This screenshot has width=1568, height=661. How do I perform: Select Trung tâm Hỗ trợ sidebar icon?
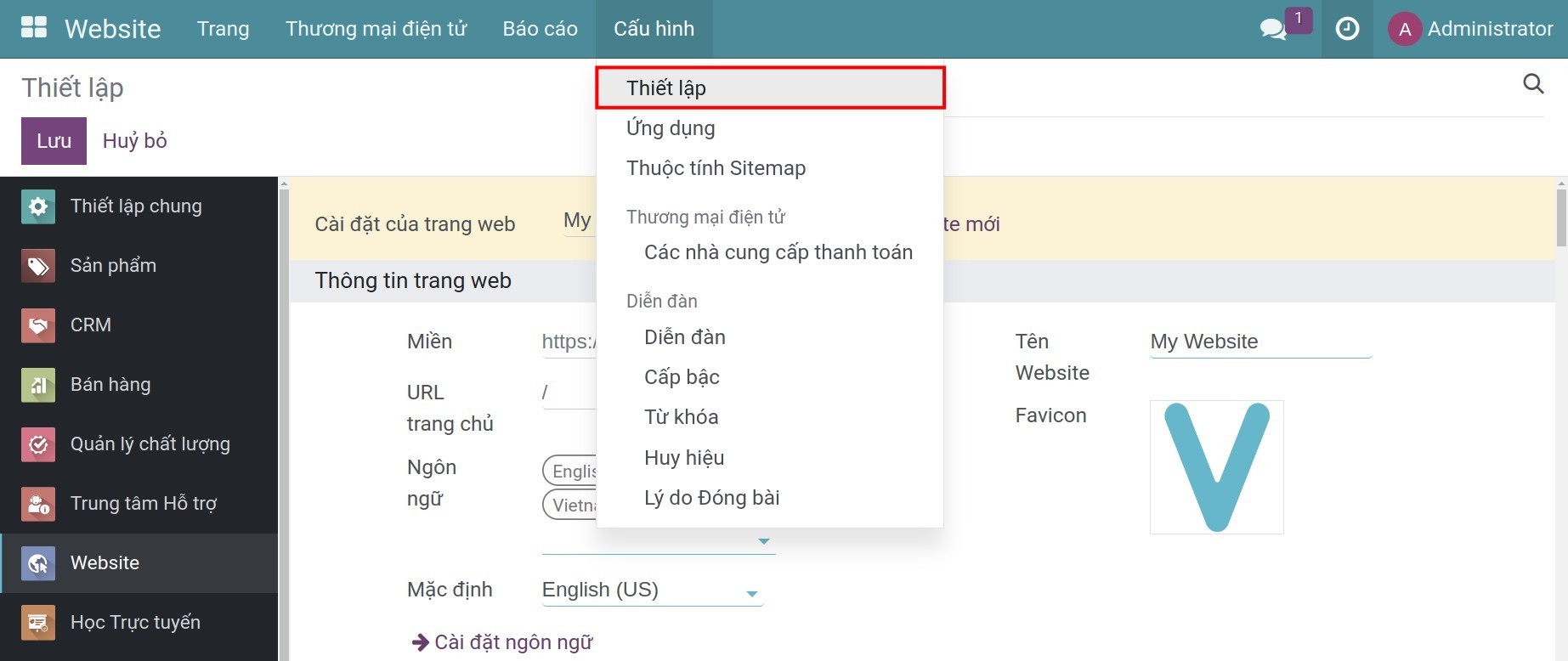pos(38,504)
